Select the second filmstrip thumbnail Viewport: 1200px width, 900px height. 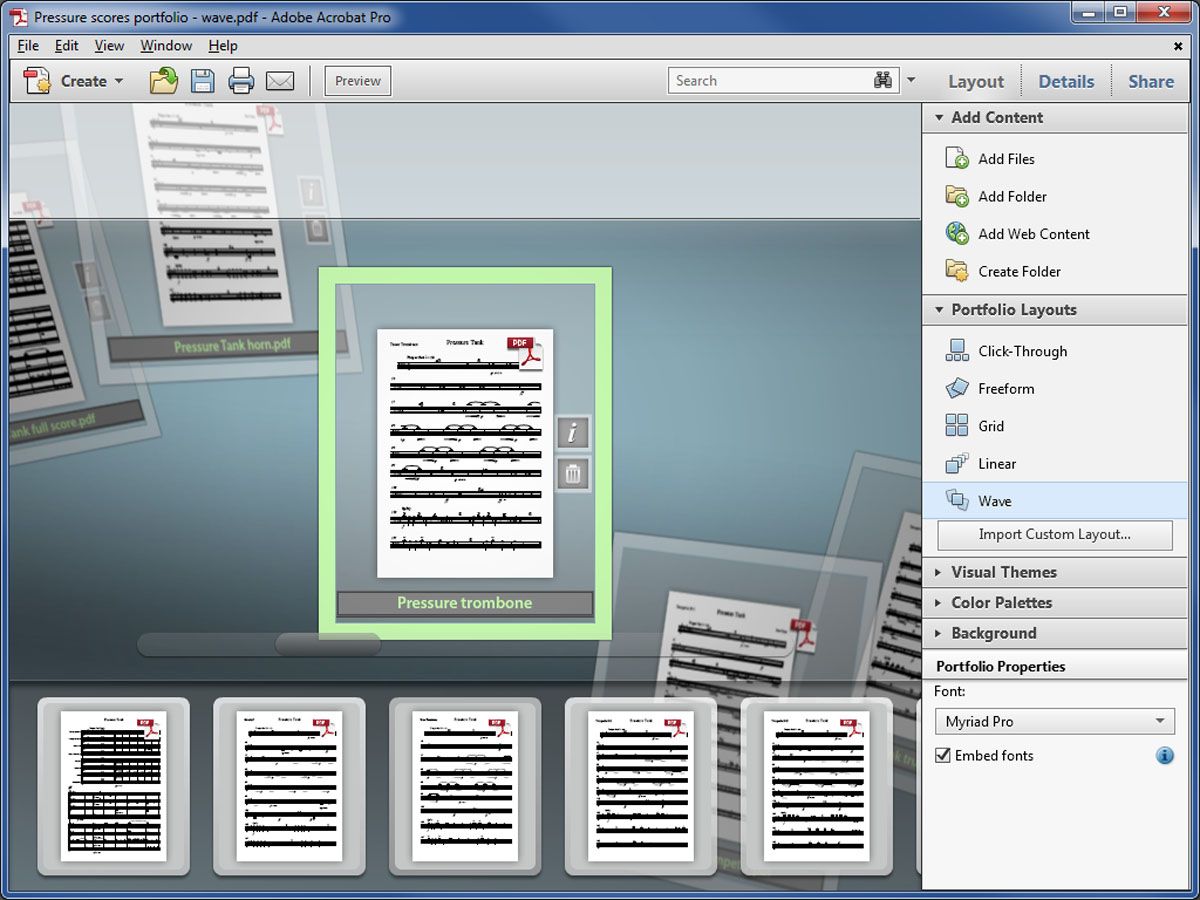click(x=289, y=786)
